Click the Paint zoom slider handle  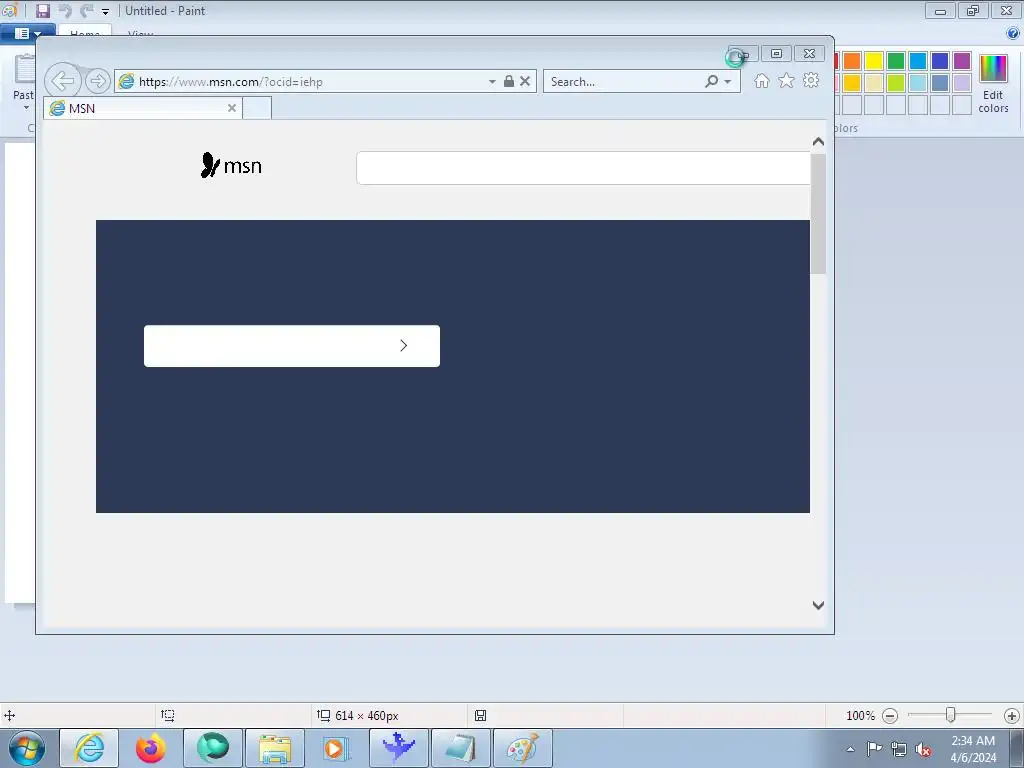coord(951,715)
